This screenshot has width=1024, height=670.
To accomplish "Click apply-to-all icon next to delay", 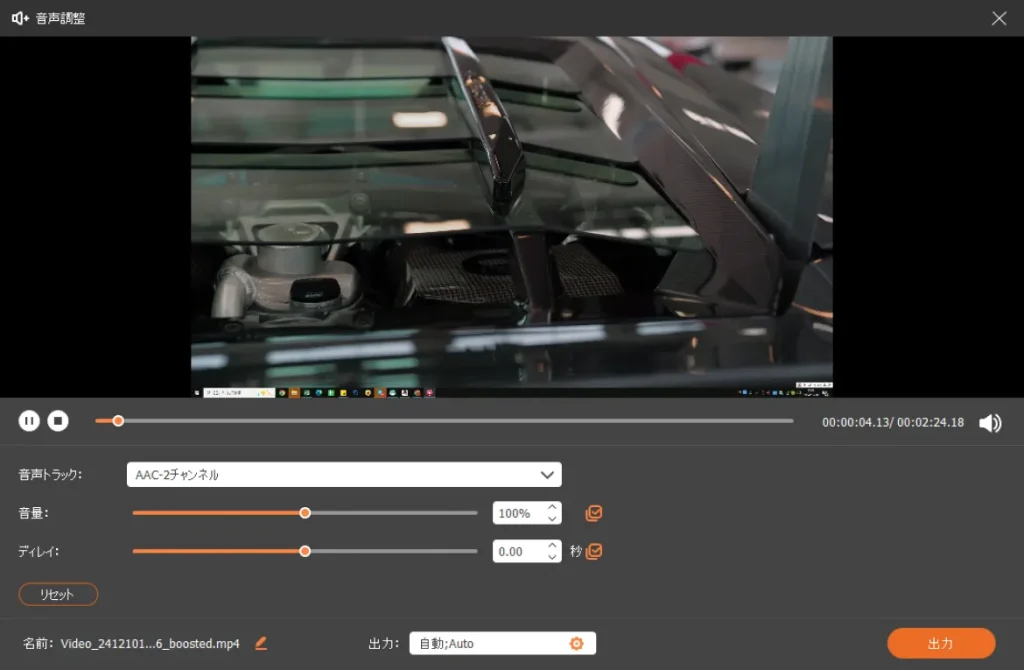I will click(x=594, y=551).
